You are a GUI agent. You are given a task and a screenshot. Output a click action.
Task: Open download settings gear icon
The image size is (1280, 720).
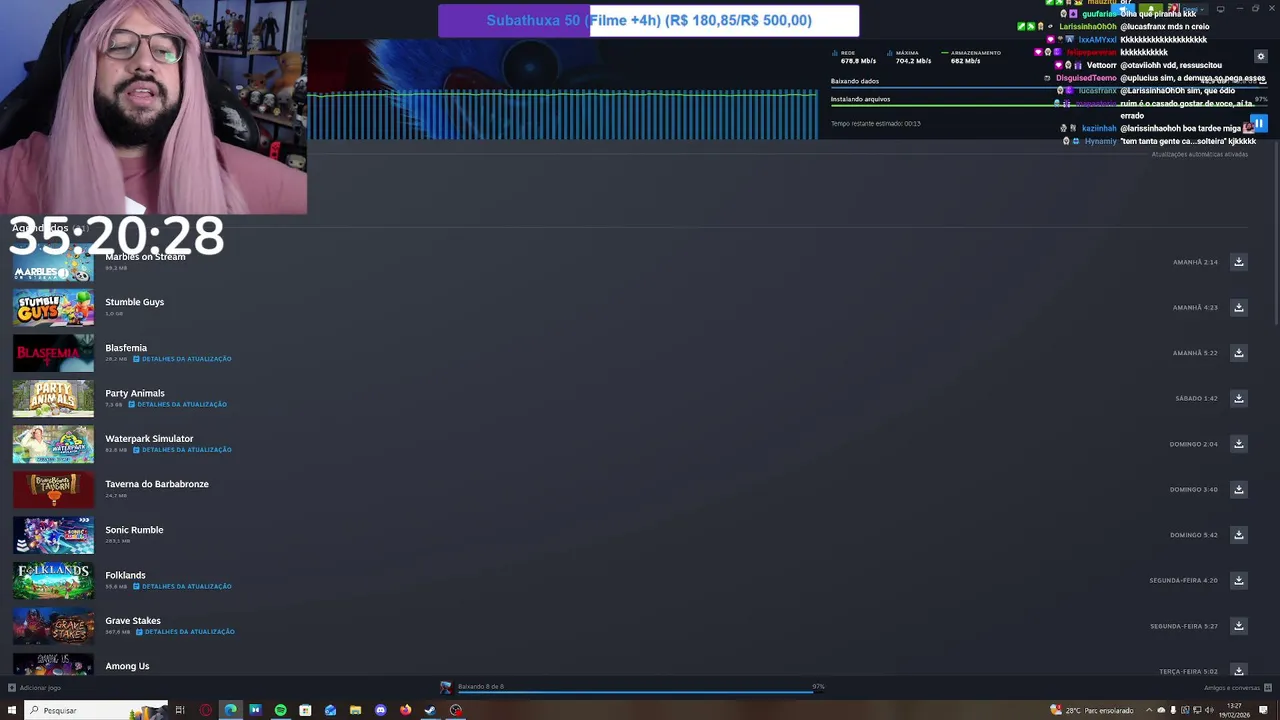tap(1260, 57)
